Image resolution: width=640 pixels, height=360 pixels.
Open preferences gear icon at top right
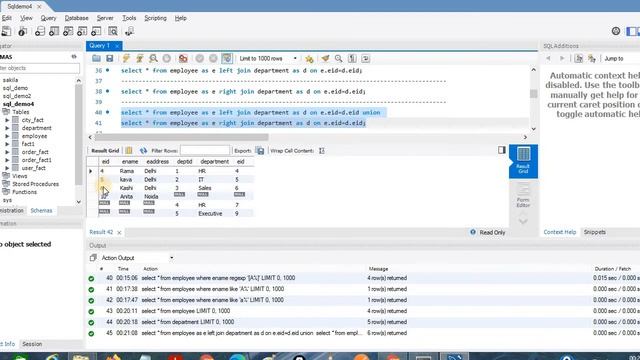(x=616, y=31)
